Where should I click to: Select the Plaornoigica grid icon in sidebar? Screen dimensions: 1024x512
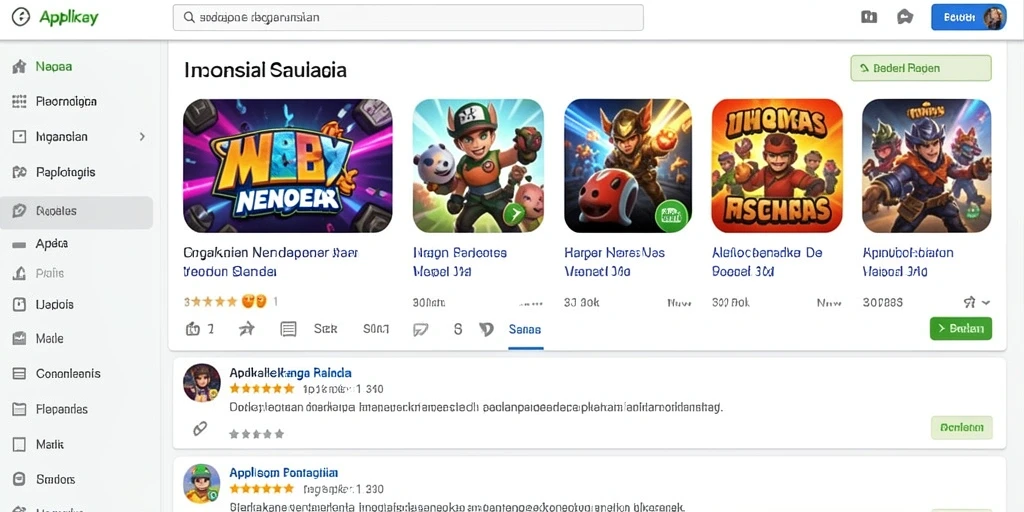point(19,101)
